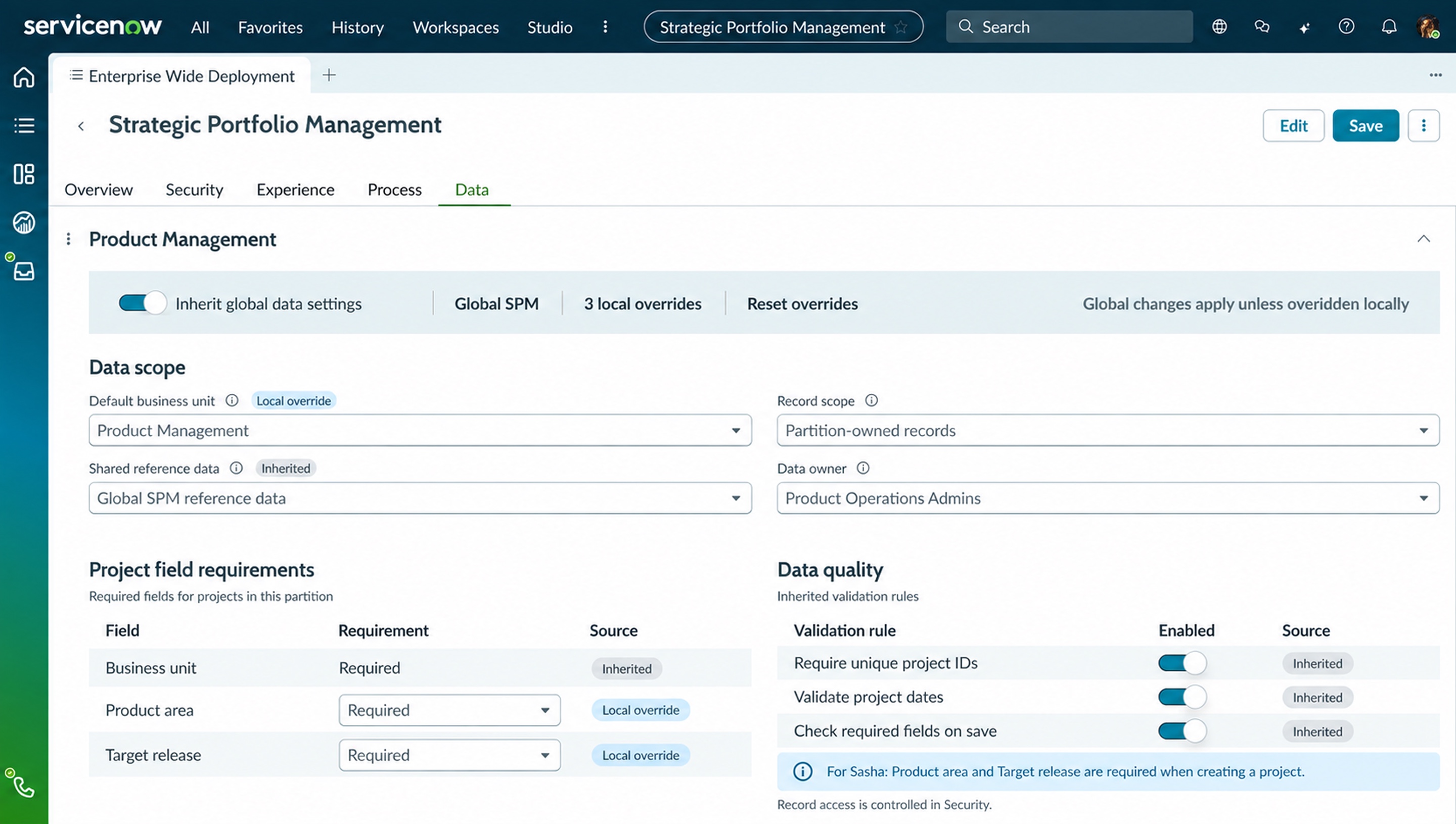Image resolution: width=1456 pixels, height=824 pixels.
Task: Click Reset overrides
Action: [802, 303]
